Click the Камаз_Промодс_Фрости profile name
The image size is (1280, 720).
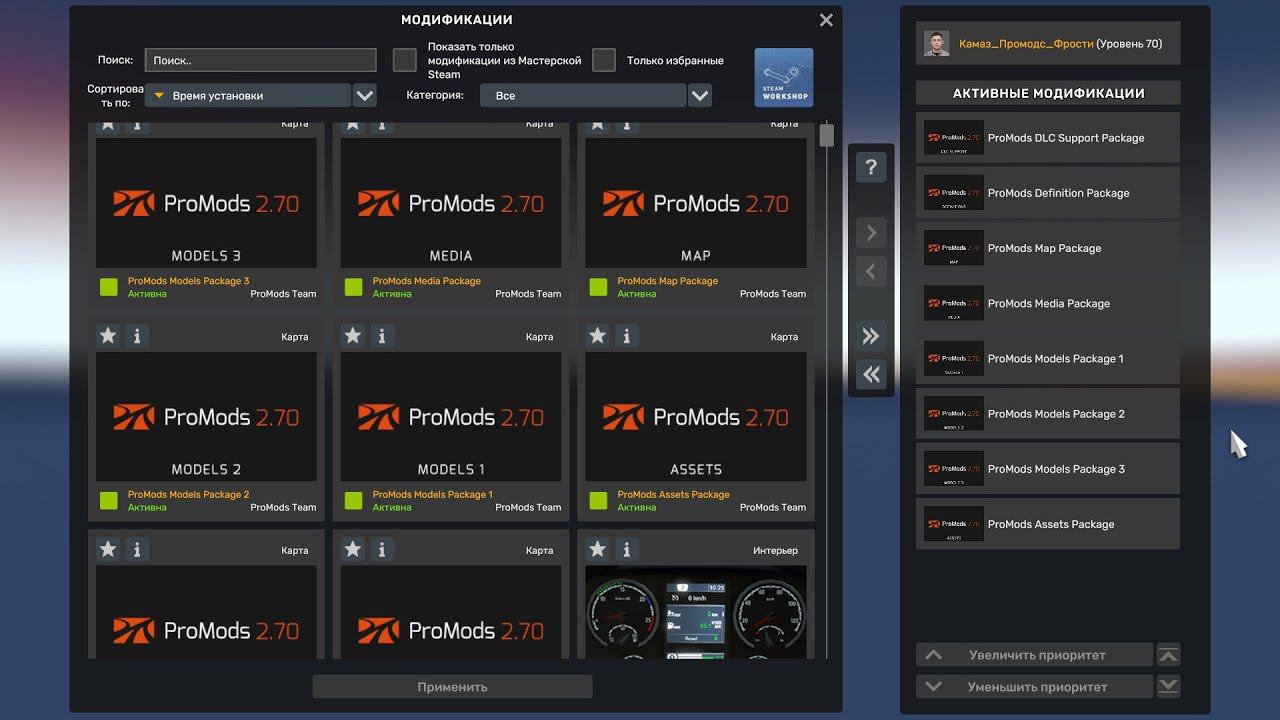1026,44
